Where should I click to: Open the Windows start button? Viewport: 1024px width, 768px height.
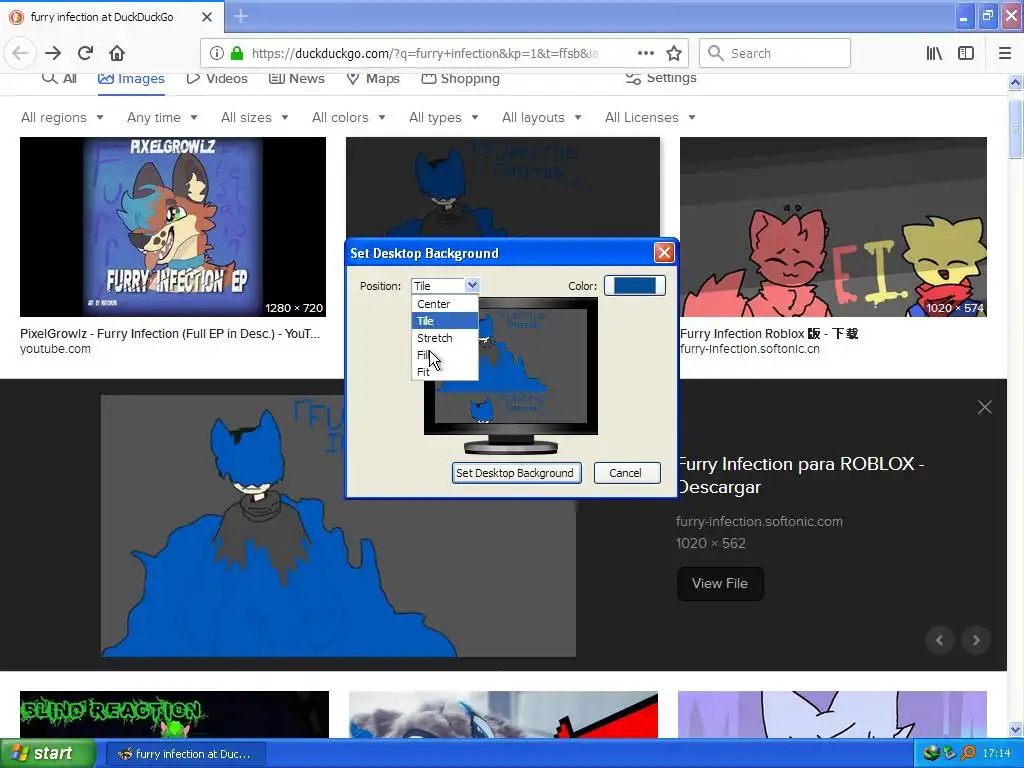pyautogui.click(x=48, y=754)
